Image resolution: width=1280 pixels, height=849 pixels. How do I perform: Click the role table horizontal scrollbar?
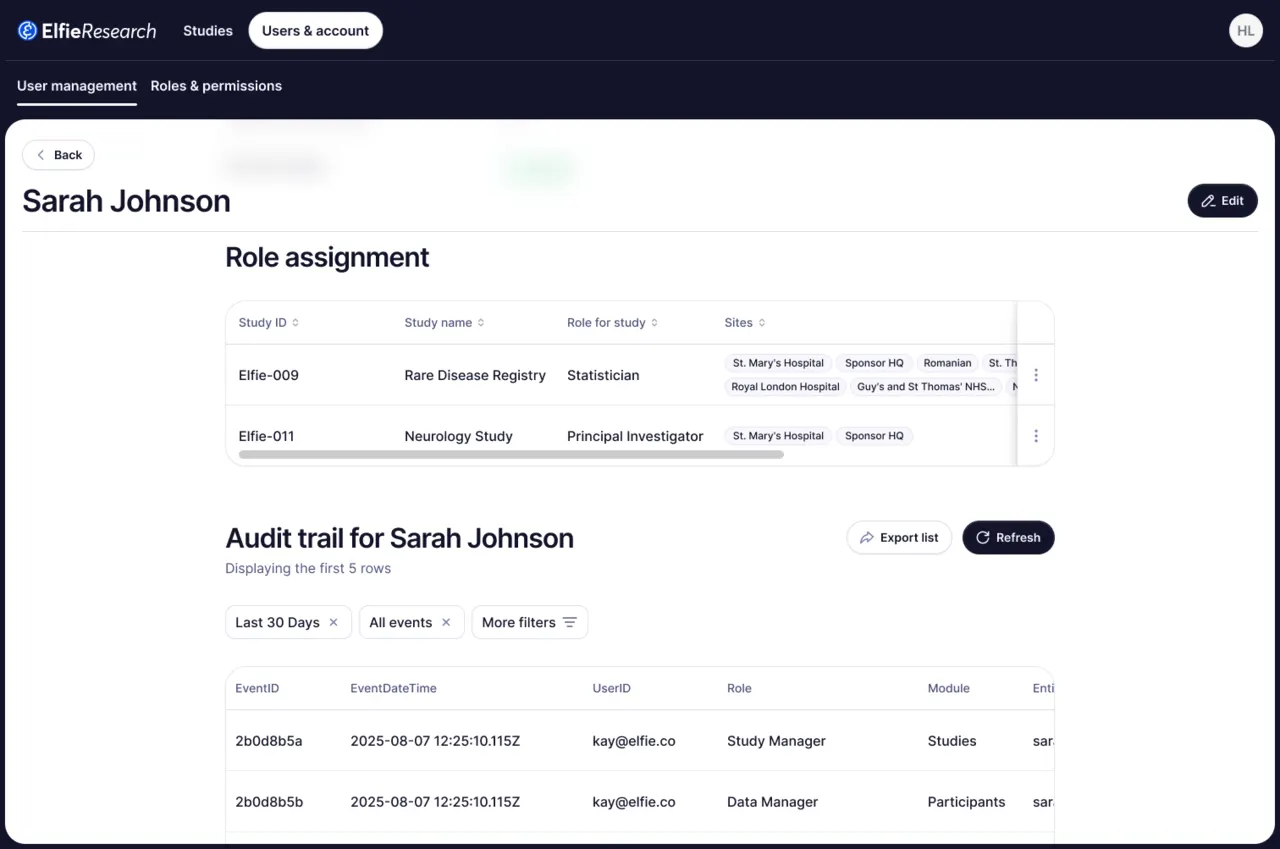(511, 455)
